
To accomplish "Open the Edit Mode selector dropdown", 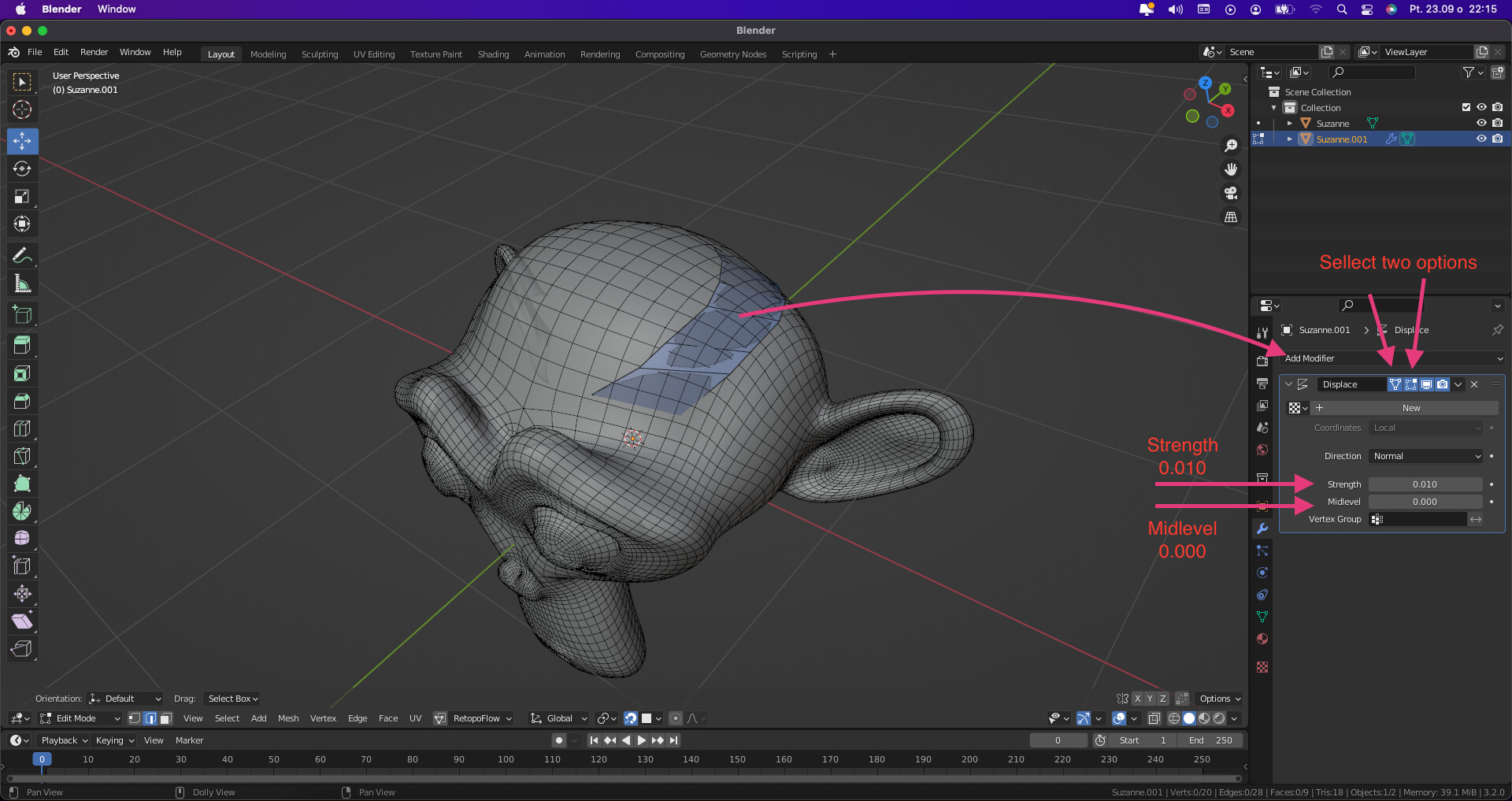I will (80, 718).
